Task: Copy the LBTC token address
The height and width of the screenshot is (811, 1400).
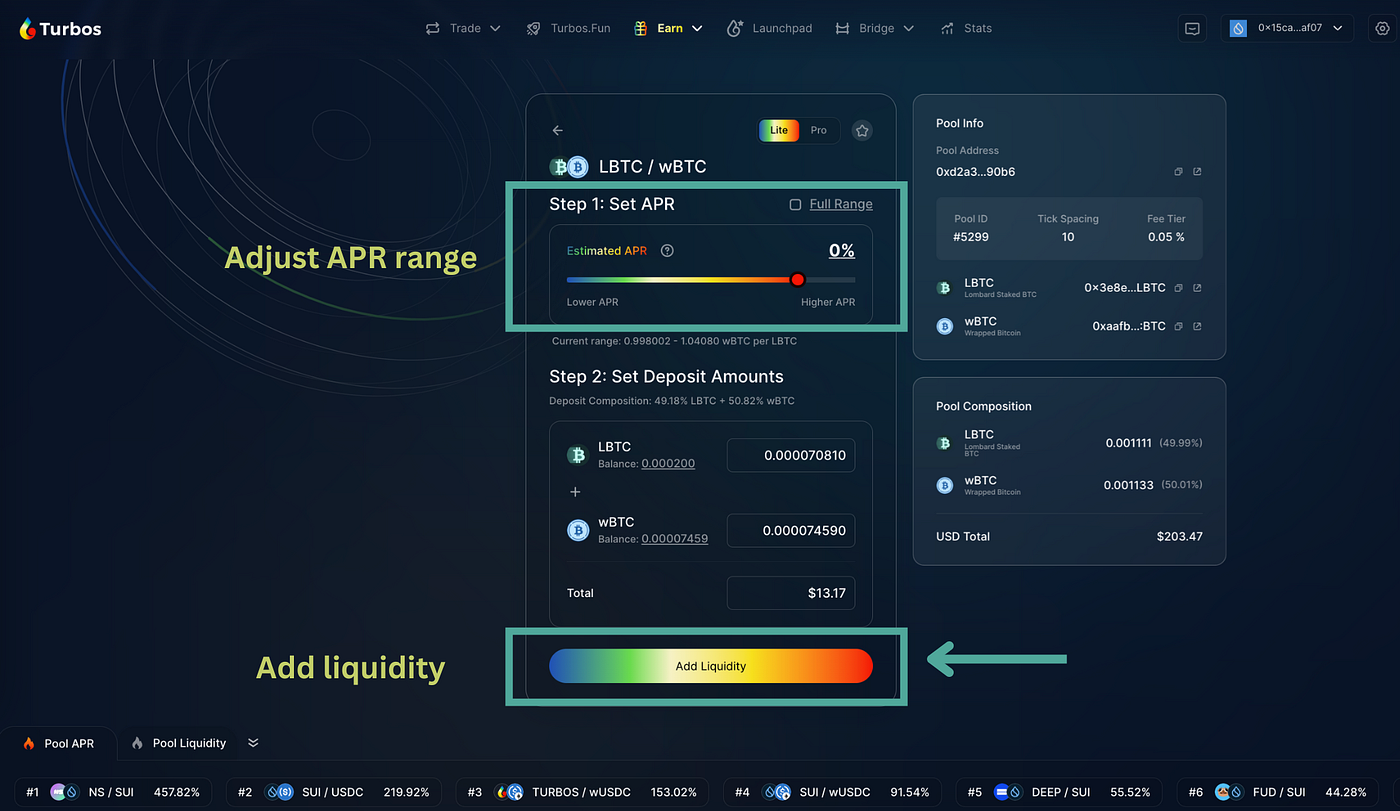Action: click(1178, 288)
